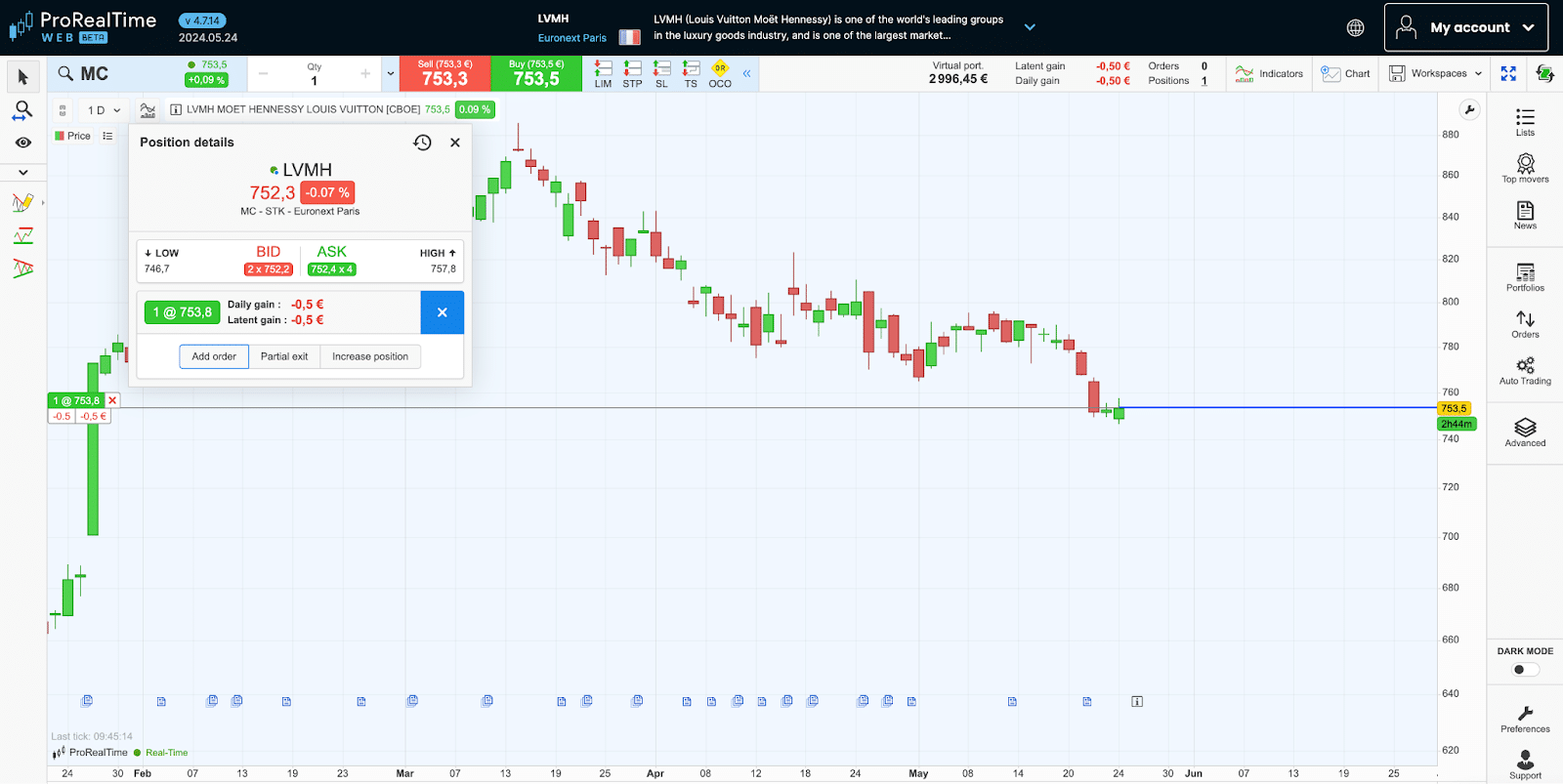Click the Sell 753,3 button
Viewport: 1563px width, 784px height.
coord(444,74)
